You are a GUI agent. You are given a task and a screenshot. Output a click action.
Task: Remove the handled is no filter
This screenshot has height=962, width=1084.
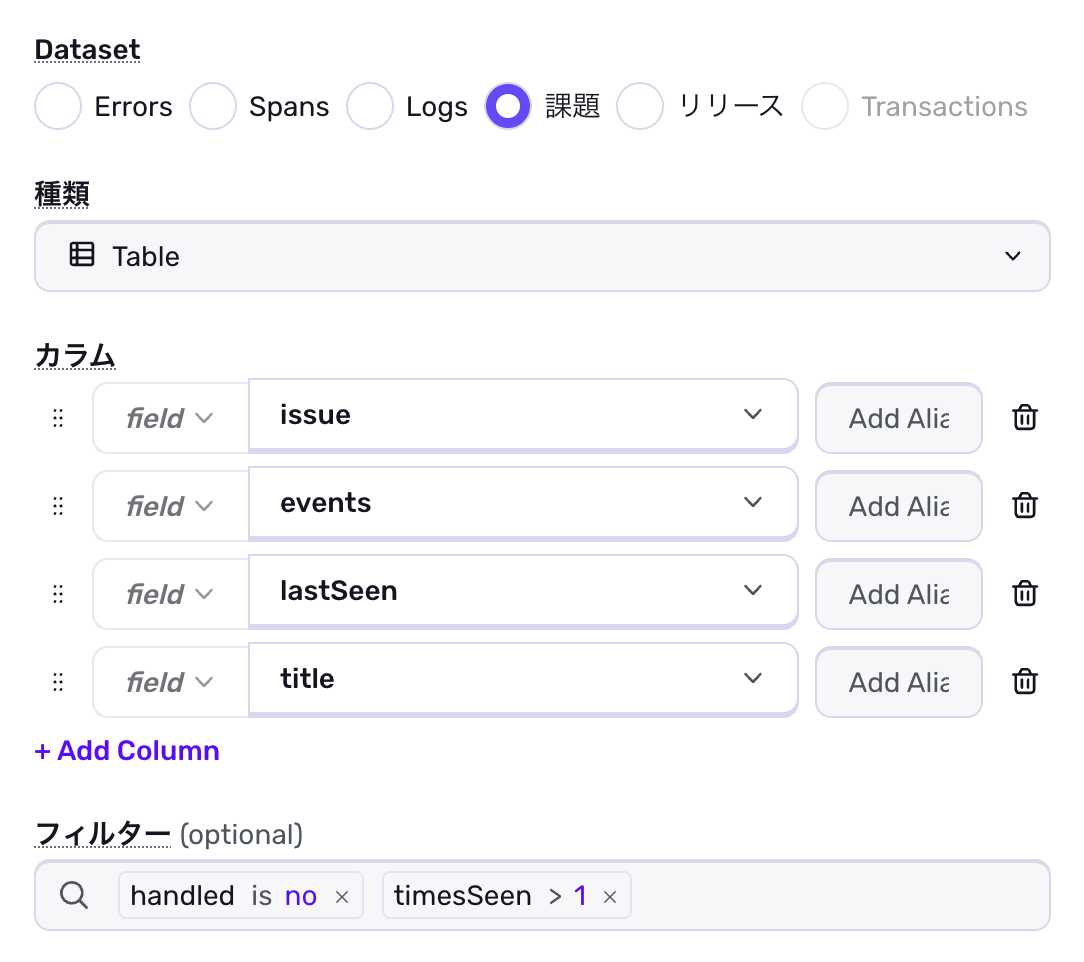tap(342, 897)
